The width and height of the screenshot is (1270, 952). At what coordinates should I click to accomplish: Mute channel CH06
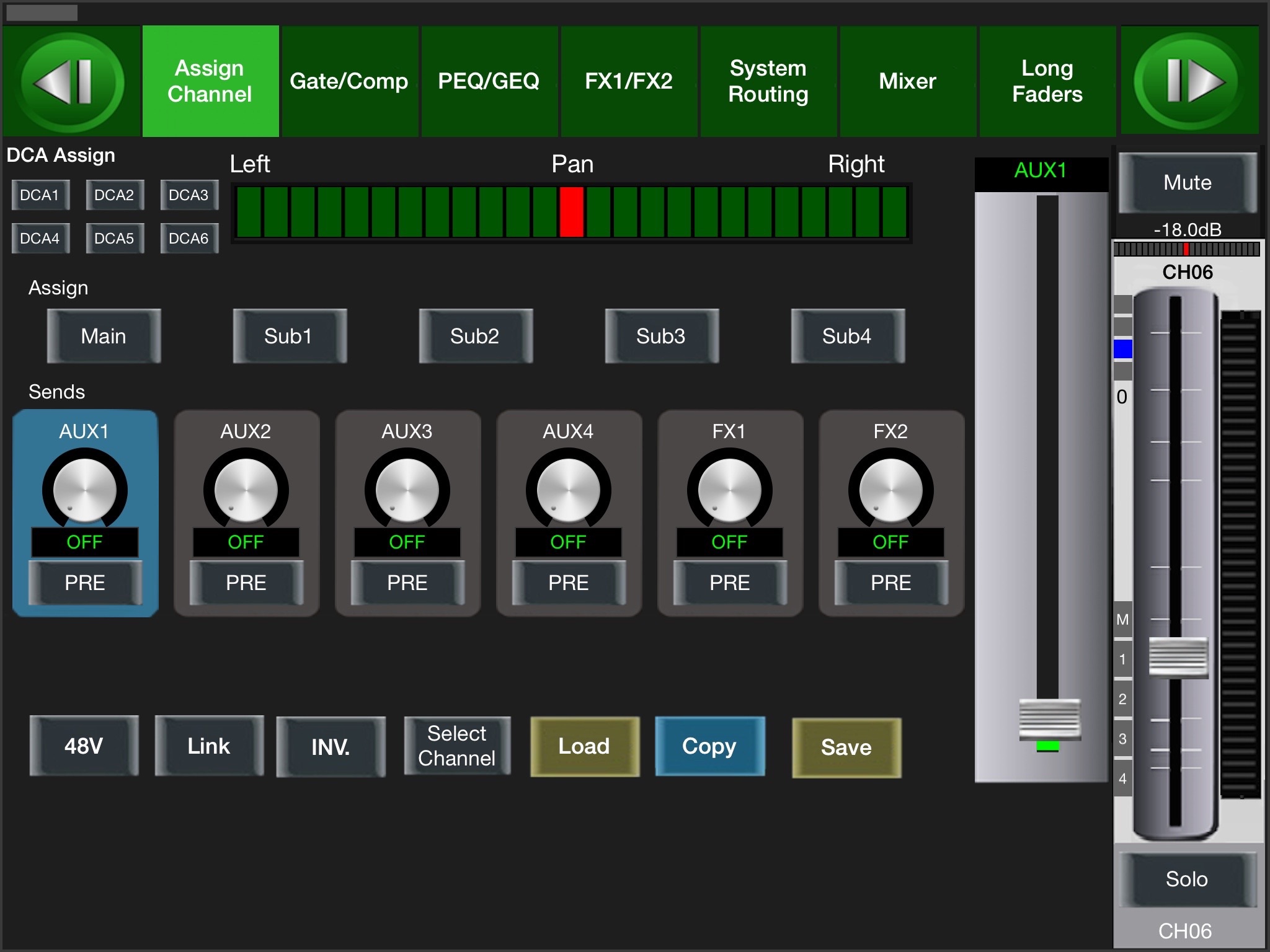click(x=1187, y=183)
